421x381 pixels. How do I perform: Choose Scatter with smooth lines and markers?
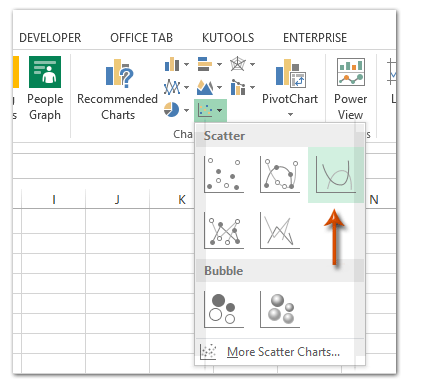[280, 175]
